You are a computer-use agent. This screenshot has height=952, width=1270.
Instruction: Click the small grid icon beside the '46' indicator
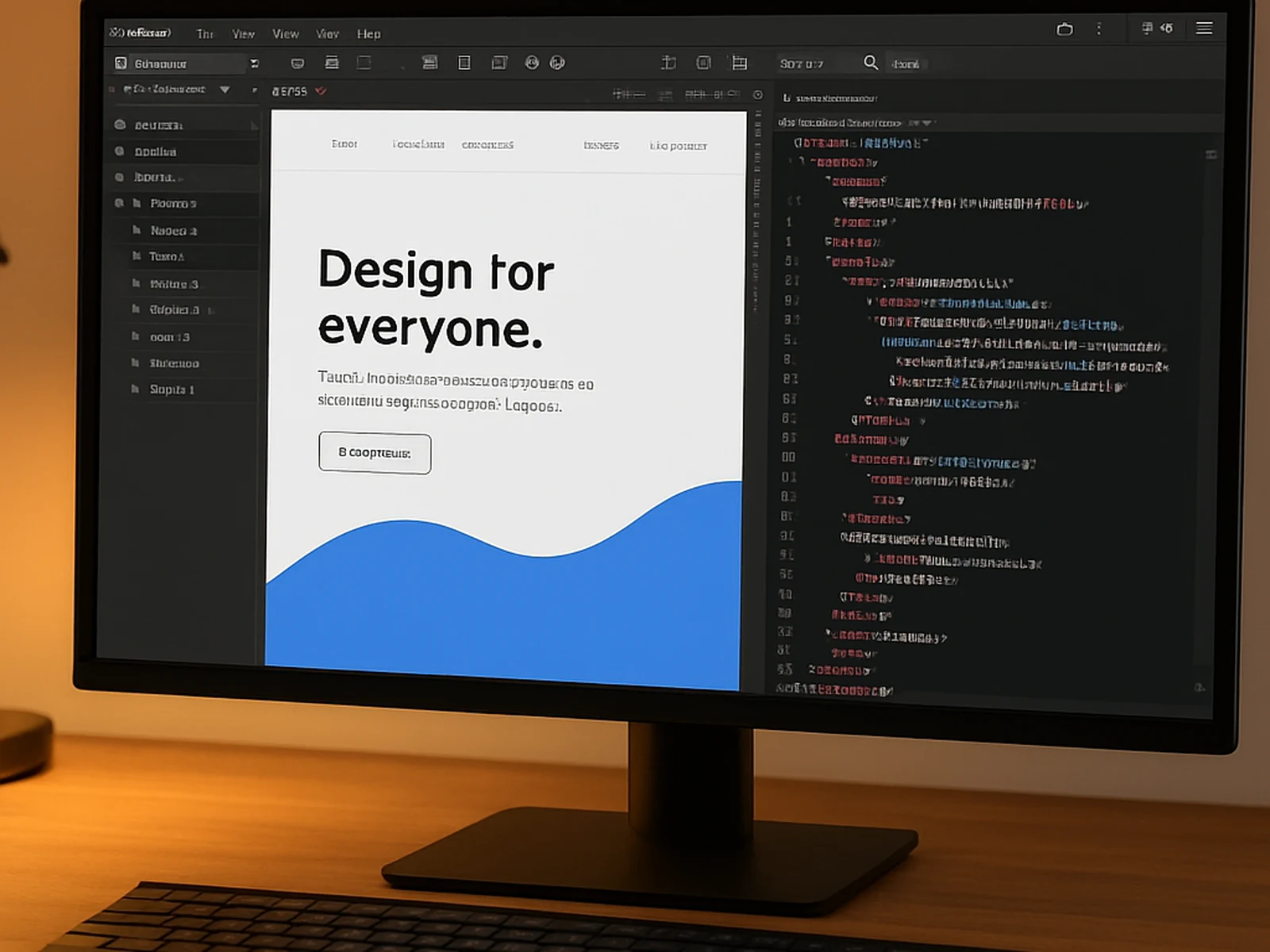pyautogui.click(x=1147, y=28)
